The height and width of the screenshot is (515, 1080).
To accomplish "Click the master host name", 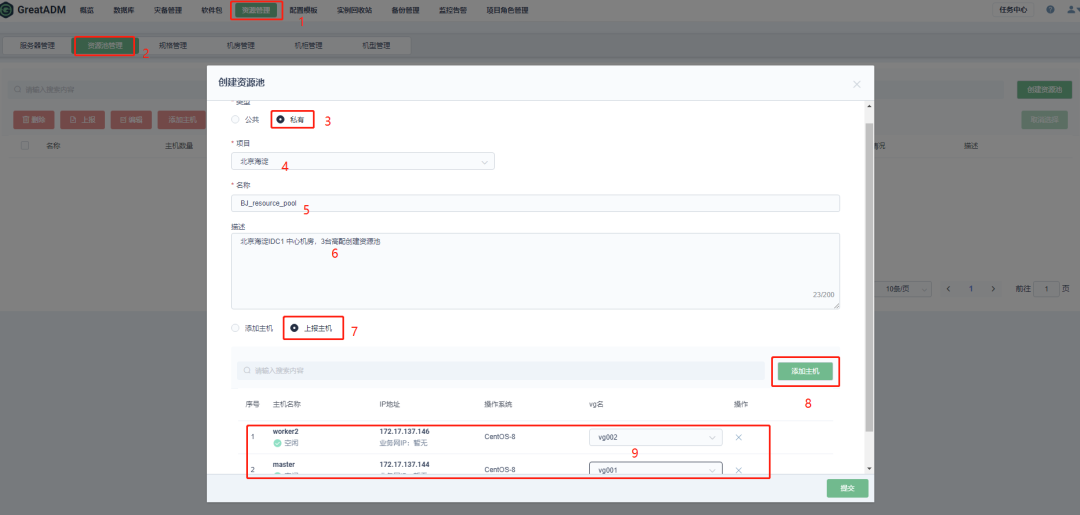I will tap(284, 465).
